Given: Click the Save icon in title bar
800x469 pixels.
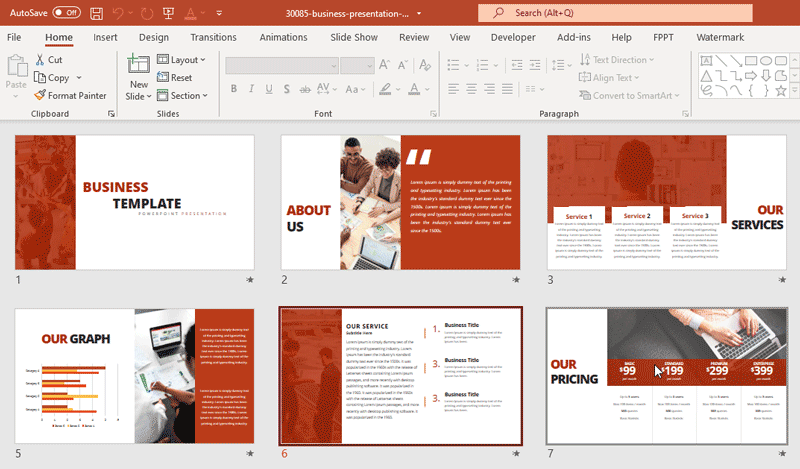Looking at the screenshot, I should click(x=96, y=13).
